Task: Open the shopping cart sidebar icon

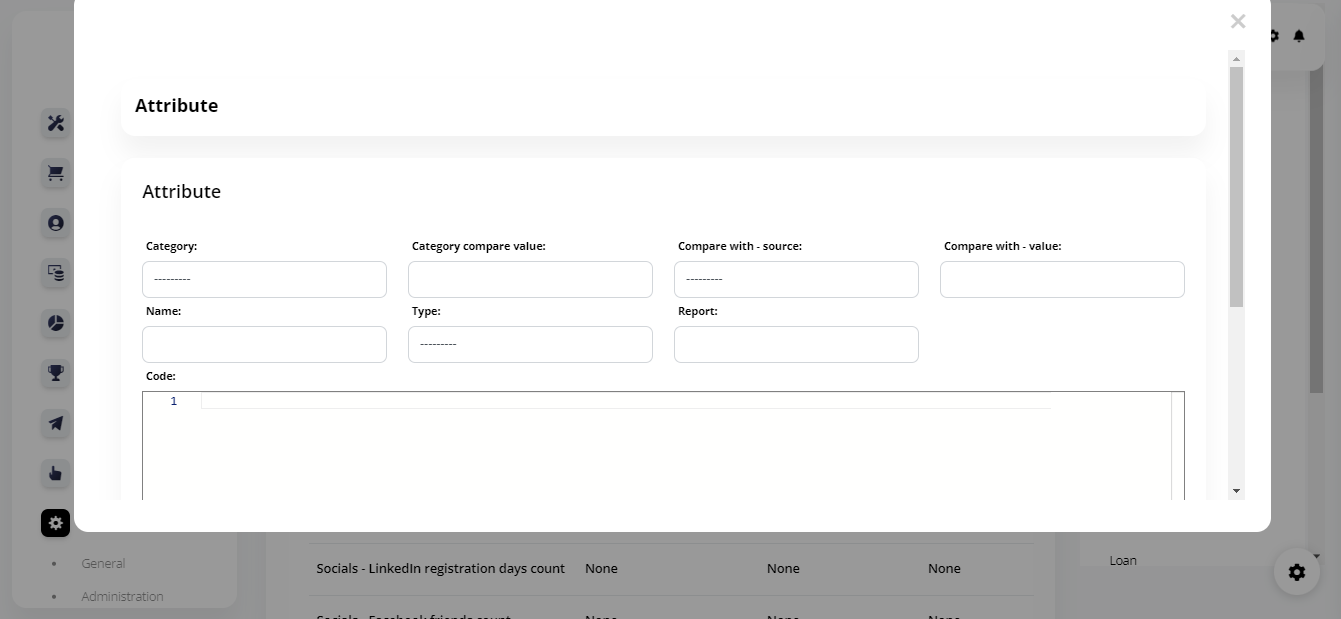Action: point(56,173)
